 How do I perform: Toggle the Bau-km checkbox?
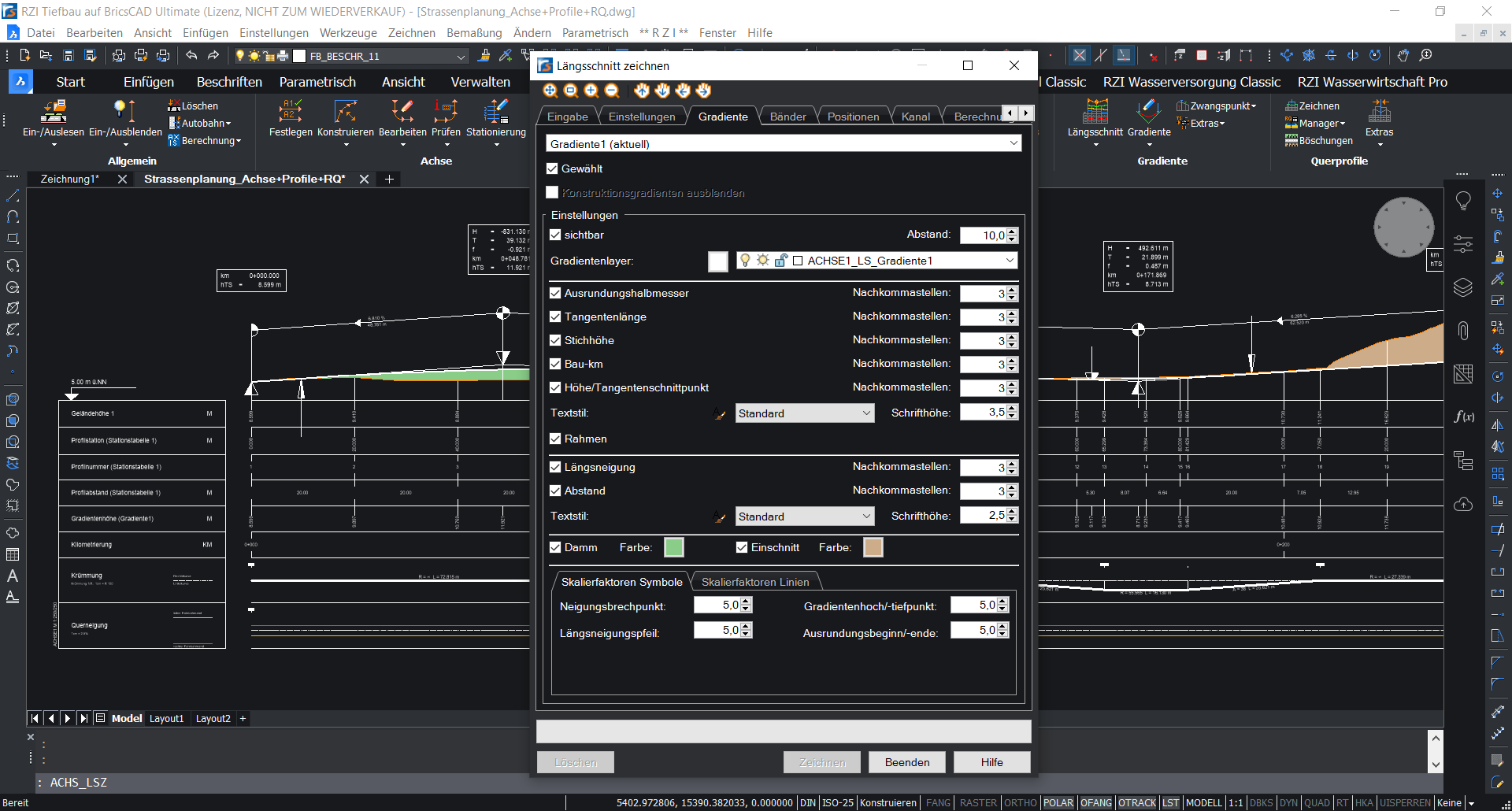tap(555, 364)
